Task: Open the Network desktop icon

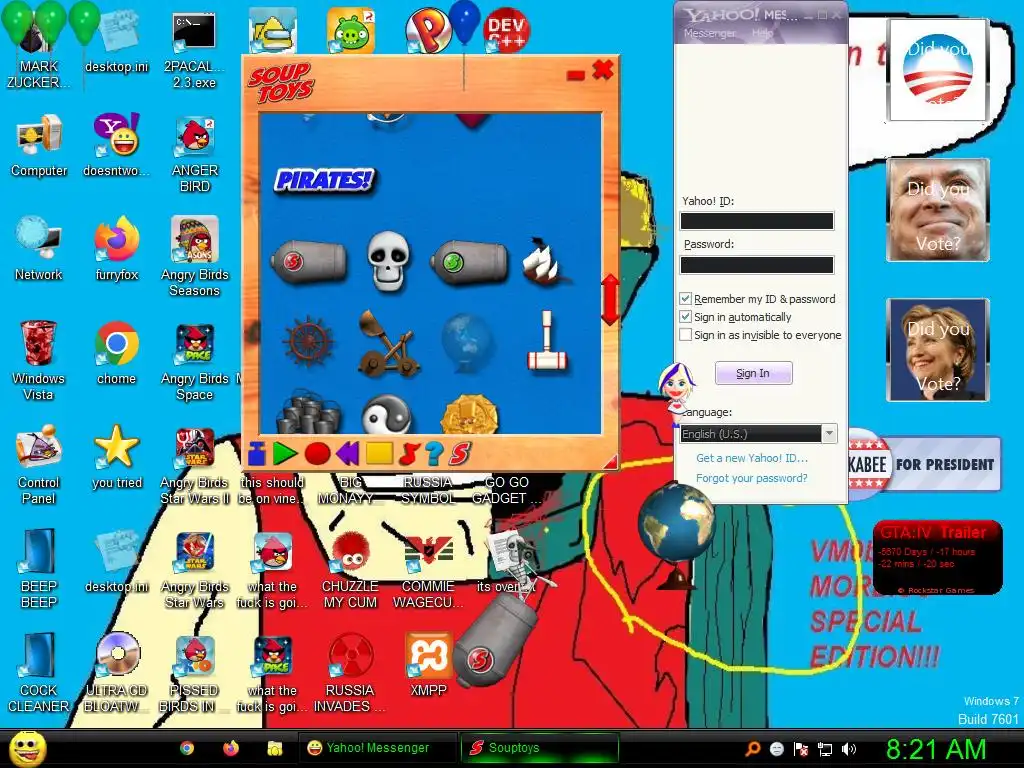Action: [39, 249]
